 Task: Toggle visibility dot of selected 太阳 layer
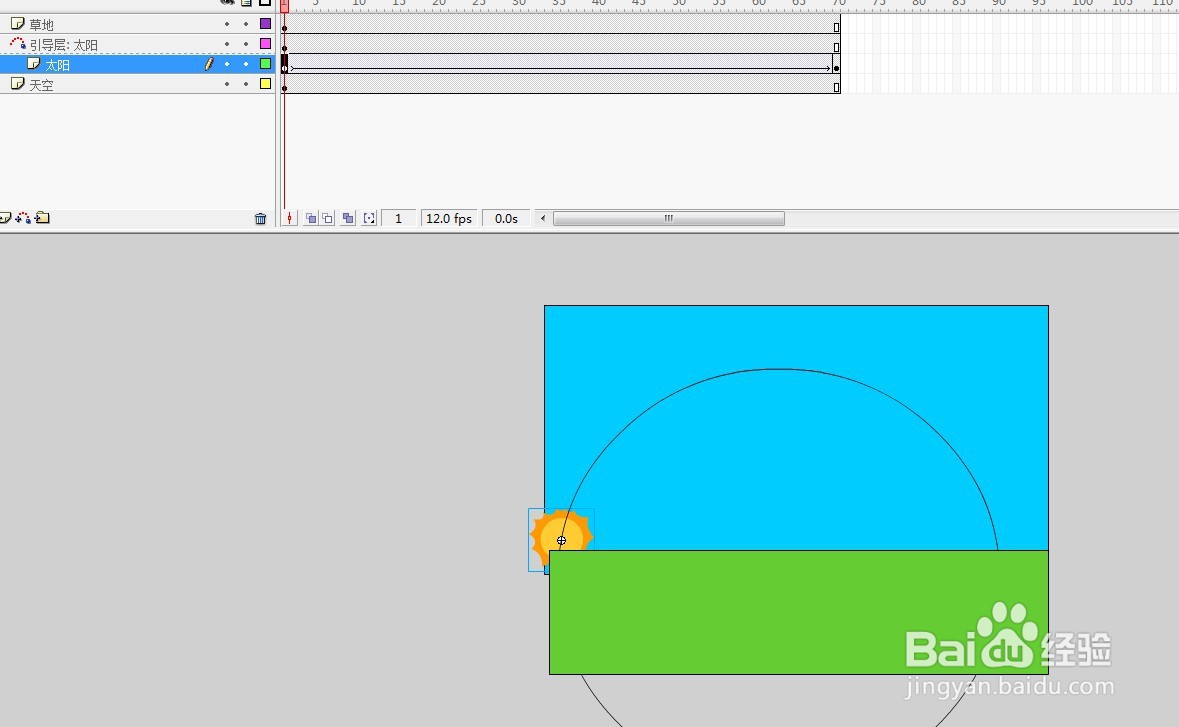click(x=227, y=64)
